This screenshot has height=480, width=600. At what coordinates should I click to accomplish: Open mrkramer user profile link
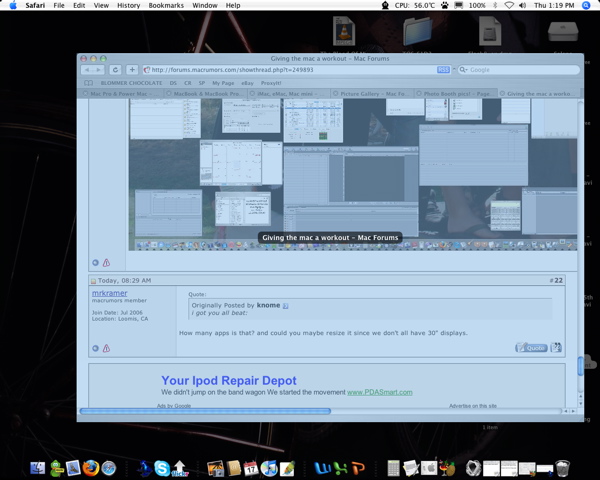click(x=109, y=293)
